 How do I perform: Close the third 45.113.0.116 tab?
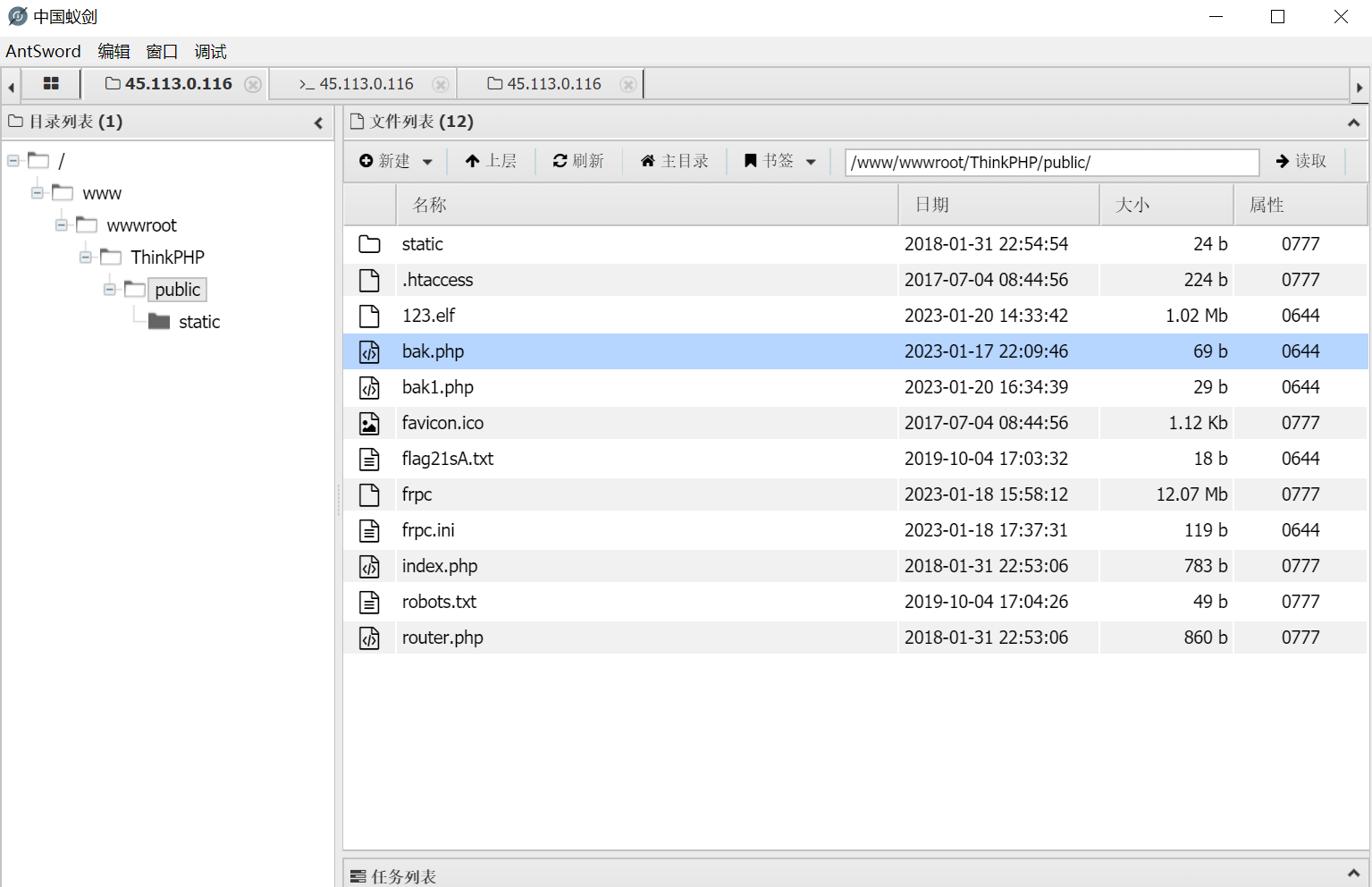coord(628,84)
